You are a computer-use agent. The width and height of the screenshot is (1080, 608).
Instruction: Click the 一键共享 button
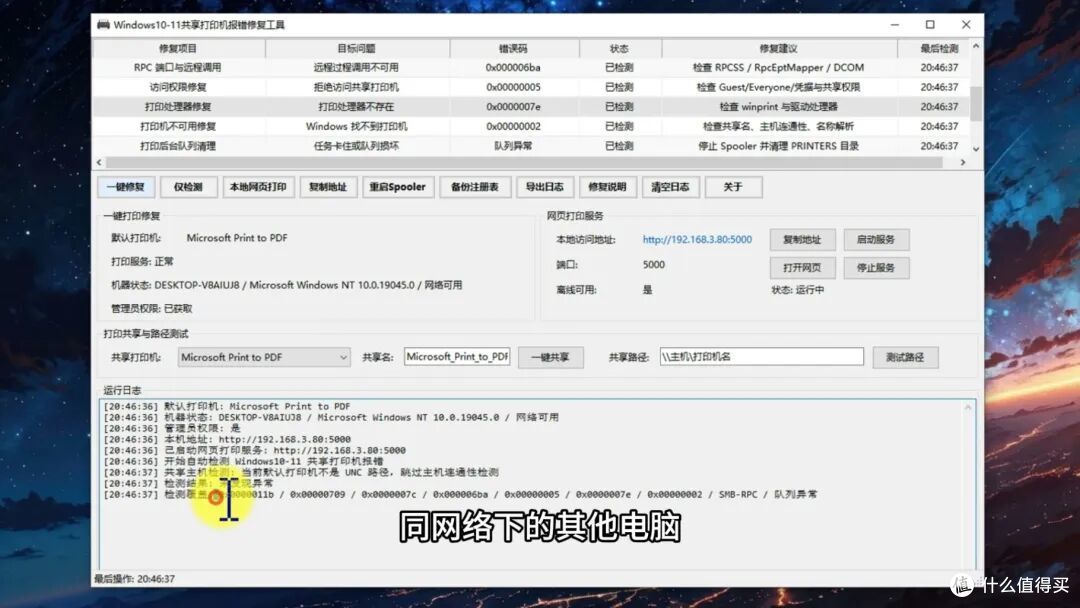coord(551,357)
